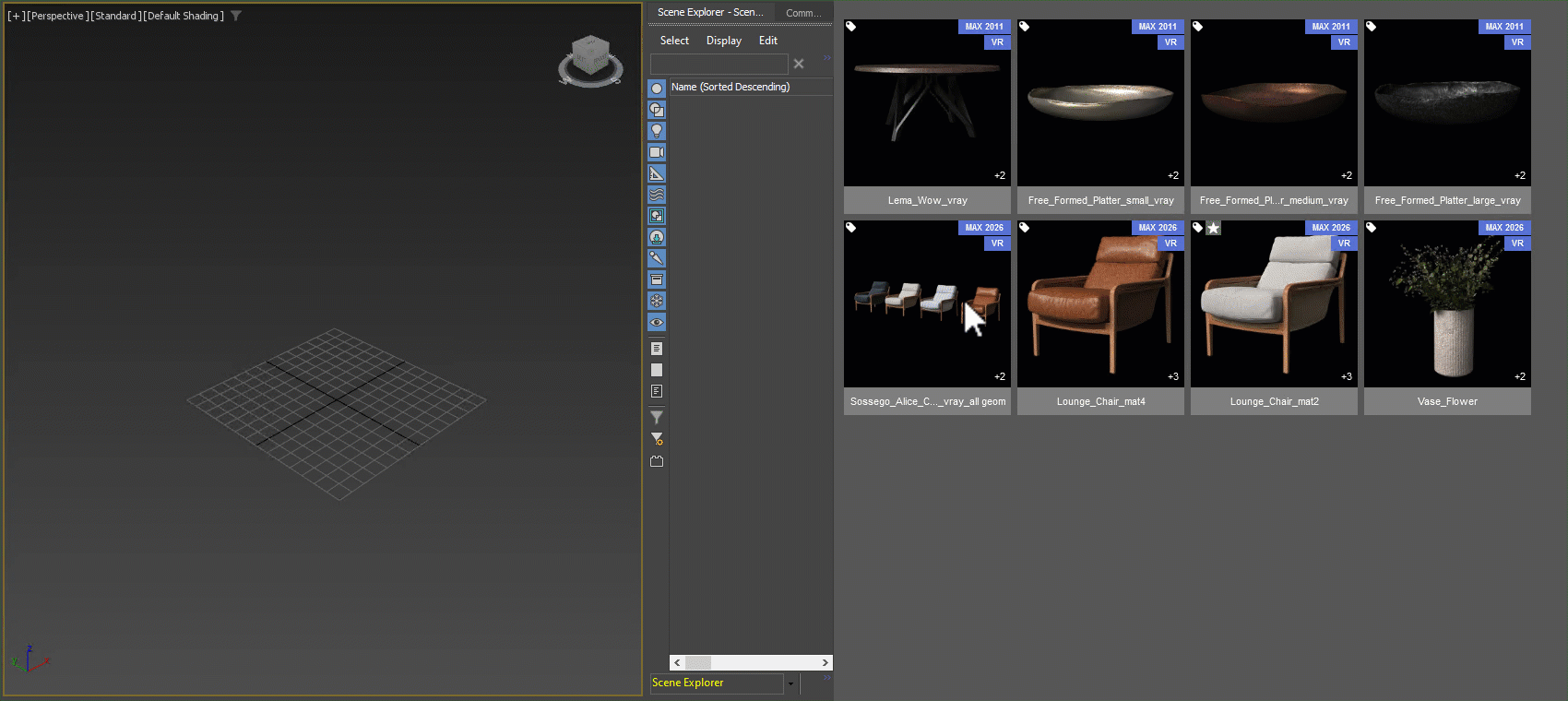This screenshot has width=1568, height=701.
Task: Click the horizontal scrollbar right arrow
Action: tap(826, 662)
